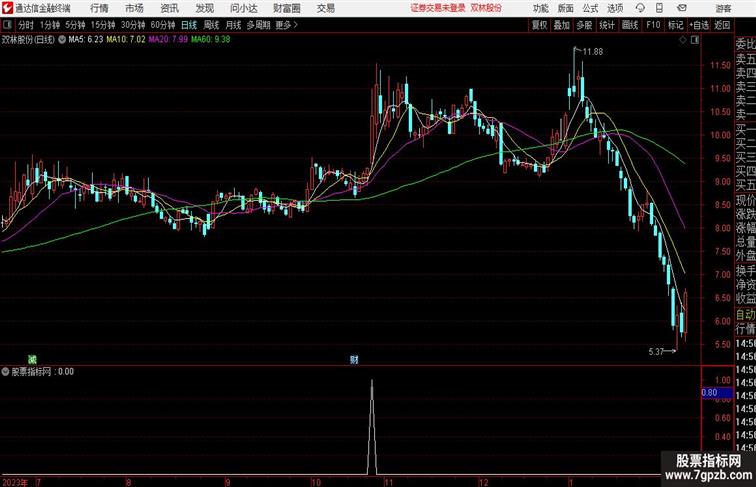The image size is (756, 487).
Task: Click the 2023年 label on time axis
Action: 15,482
